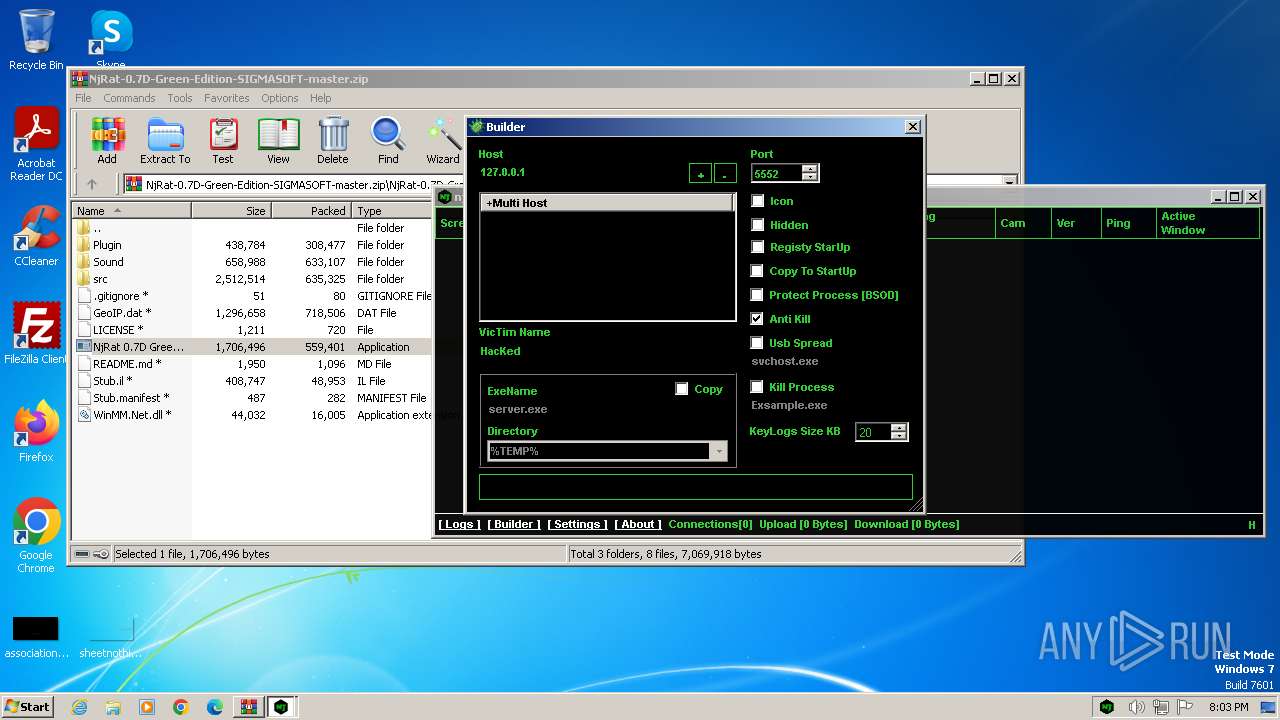Click the + button to add host
This screenshot has height=720, width=1280.
(x=700, y=174)
